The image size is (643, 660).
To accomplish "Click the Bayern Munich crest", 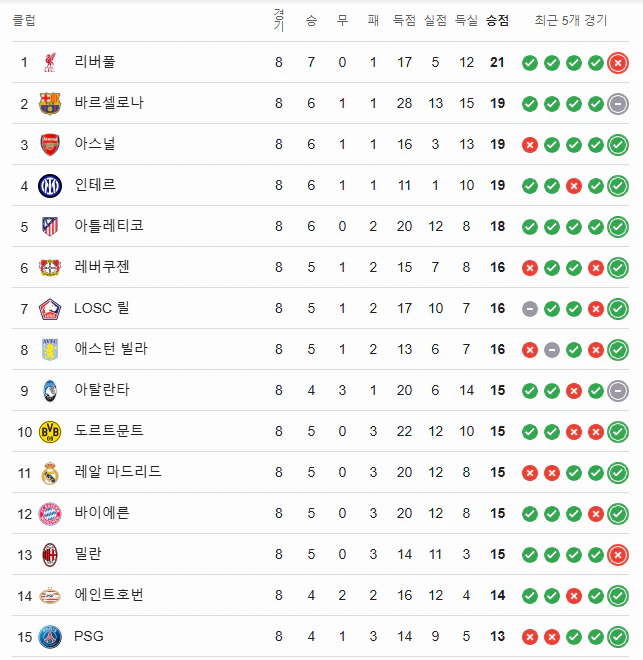I will [x=50, y=514].
